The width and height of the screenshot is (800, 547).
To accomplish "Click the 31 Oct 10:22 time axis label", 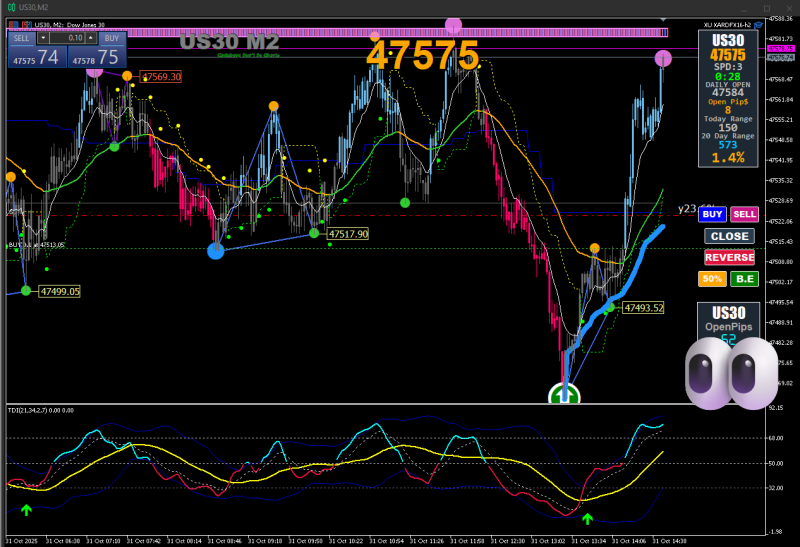I will tap(346, 541).
